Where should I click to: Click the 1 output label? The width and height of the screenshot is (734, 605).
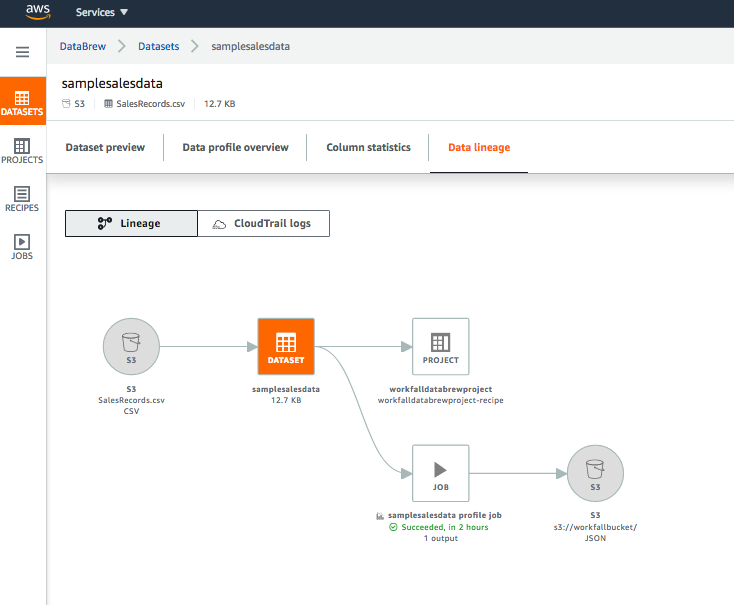coord(440,538)
